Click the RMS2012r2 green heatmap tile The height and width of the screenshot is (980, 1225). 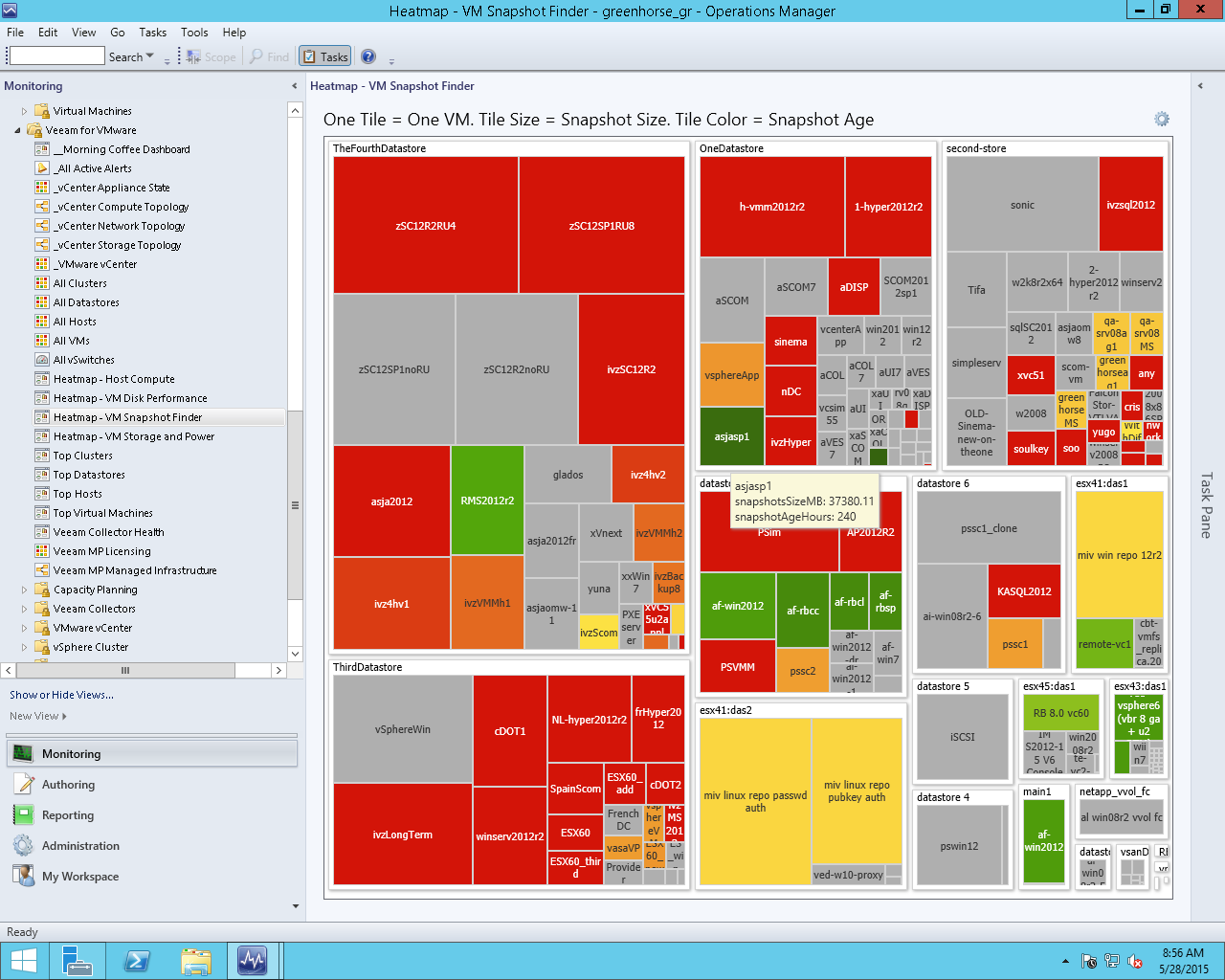click(487, 501)
